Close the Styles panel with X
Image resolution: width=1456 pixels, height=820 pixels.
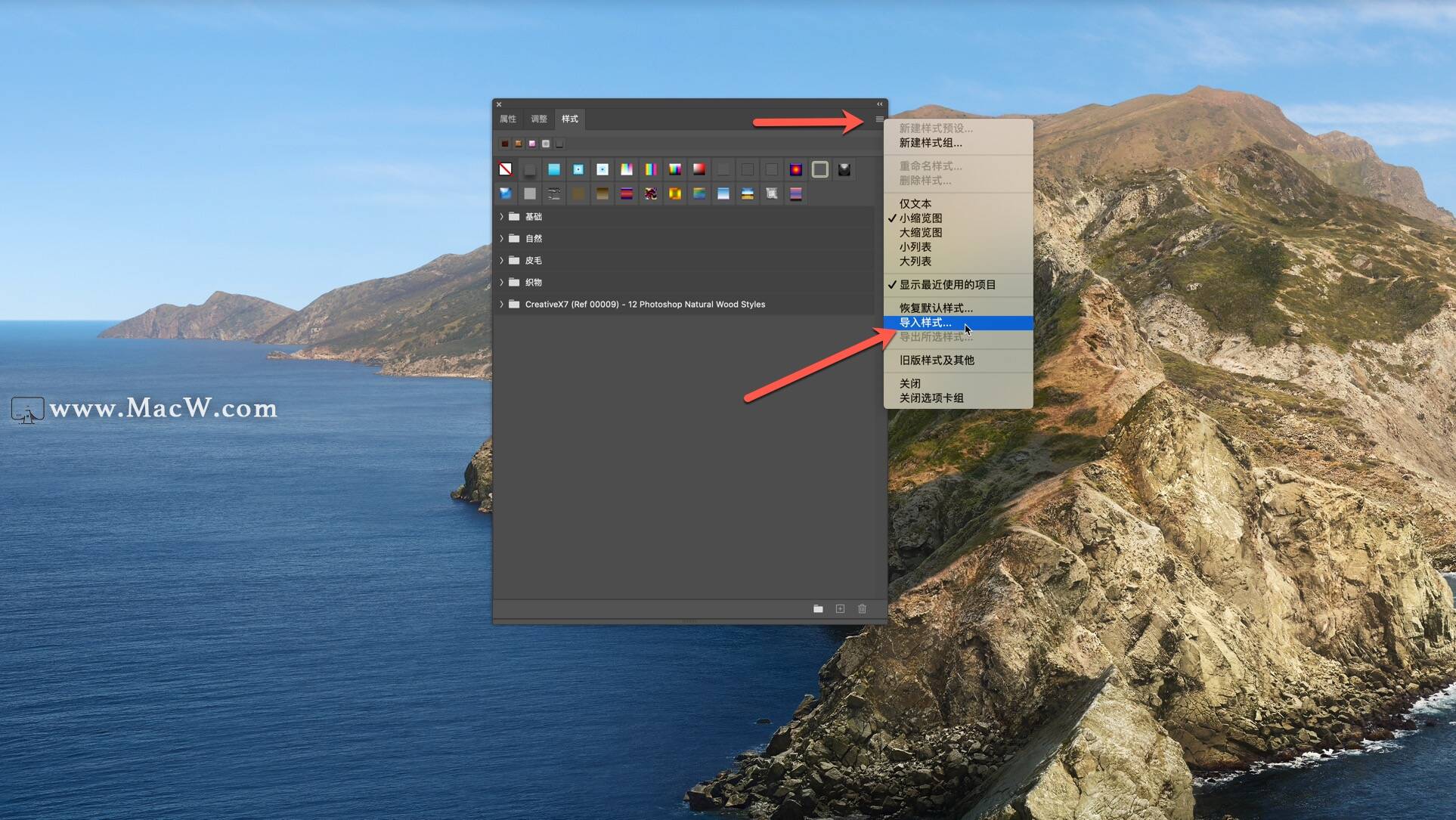click(x=499, y=104)
